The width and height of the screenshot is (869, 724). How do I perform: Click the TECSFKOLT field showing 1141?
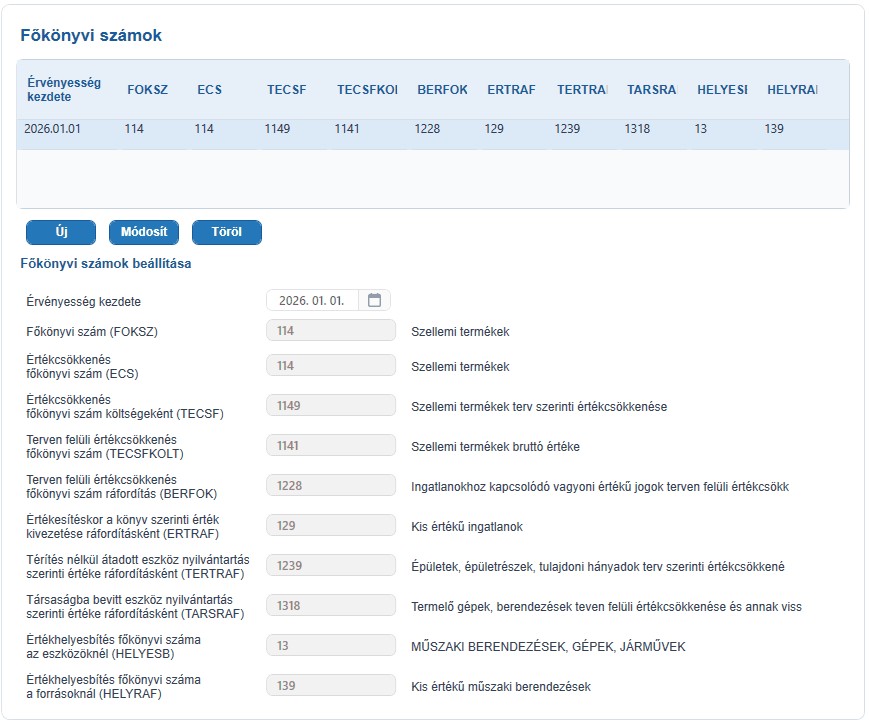[331, 446]
